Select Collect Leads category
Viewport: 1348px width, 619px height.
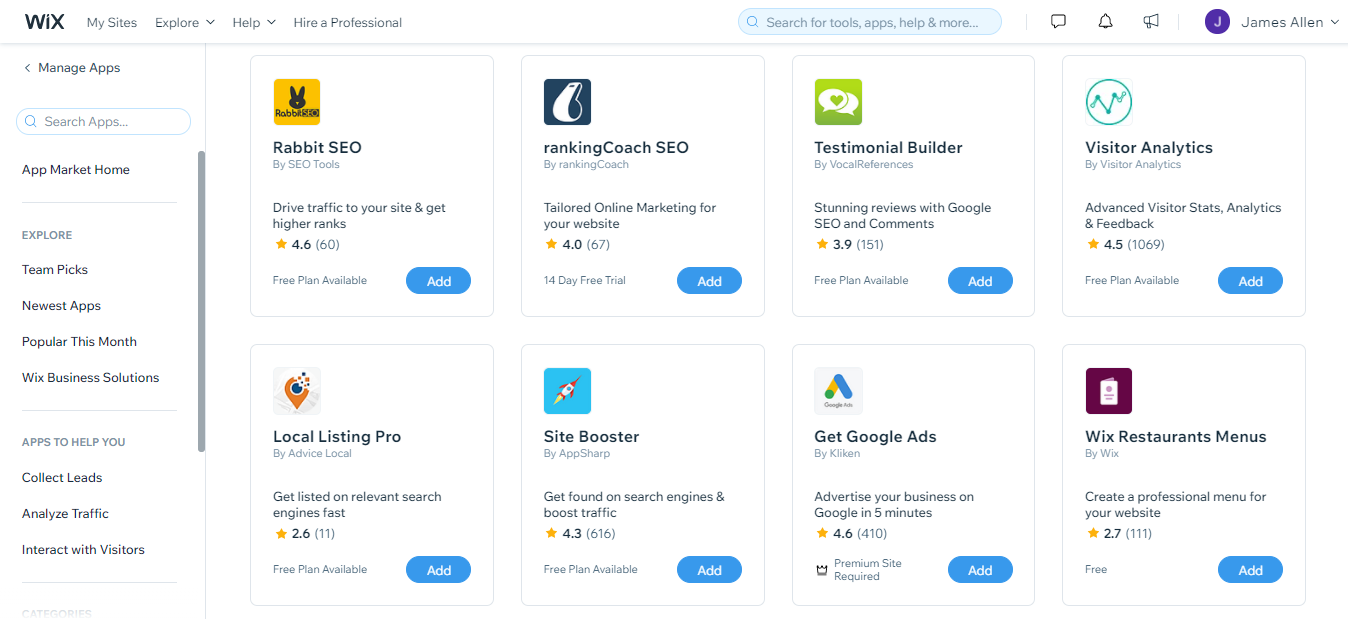coord(62,478)
